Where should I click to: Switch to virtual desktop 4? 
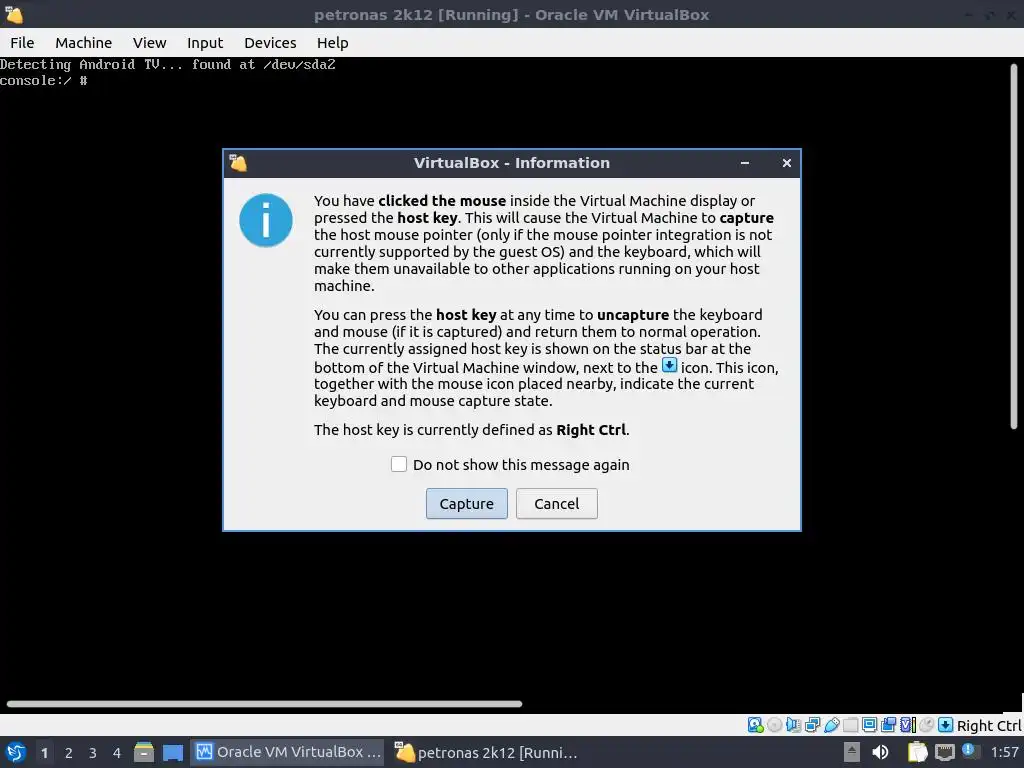pyautogui.click(x=117, y=752)
